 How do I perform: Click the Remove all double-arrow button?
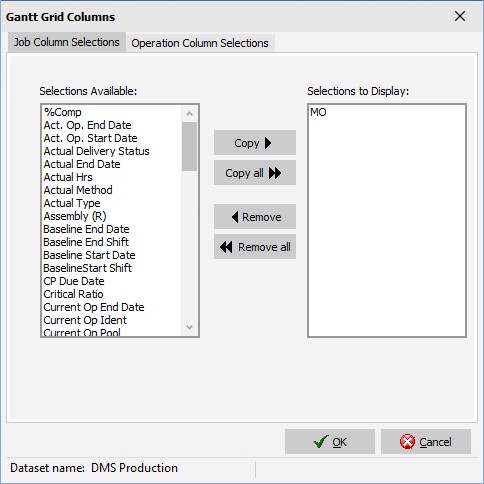pos(255,247)
